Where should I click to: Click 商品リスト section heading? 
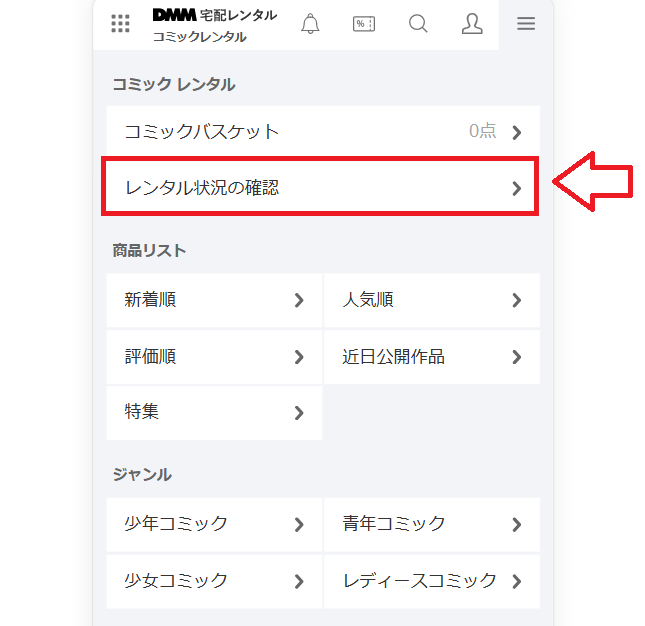pos(149,250)
